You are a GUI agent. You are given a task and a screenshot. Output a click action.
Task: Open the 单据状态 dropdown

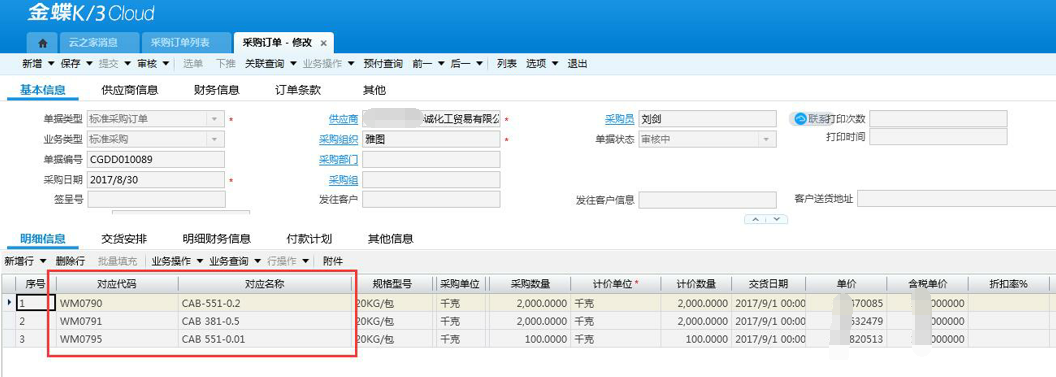766,139
